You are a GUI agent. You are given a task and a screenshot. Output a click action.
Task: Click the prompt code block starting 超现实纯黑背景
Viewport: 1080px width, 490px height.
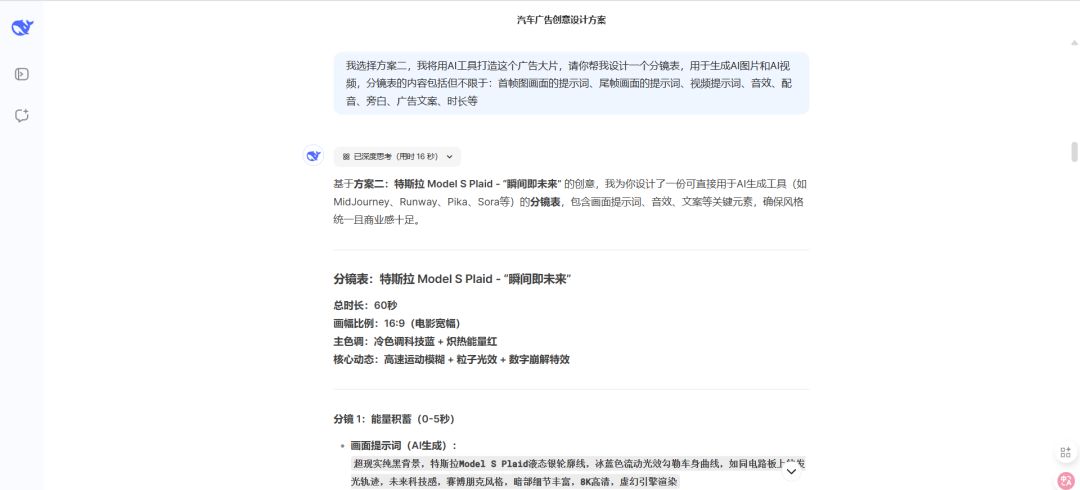579,473
